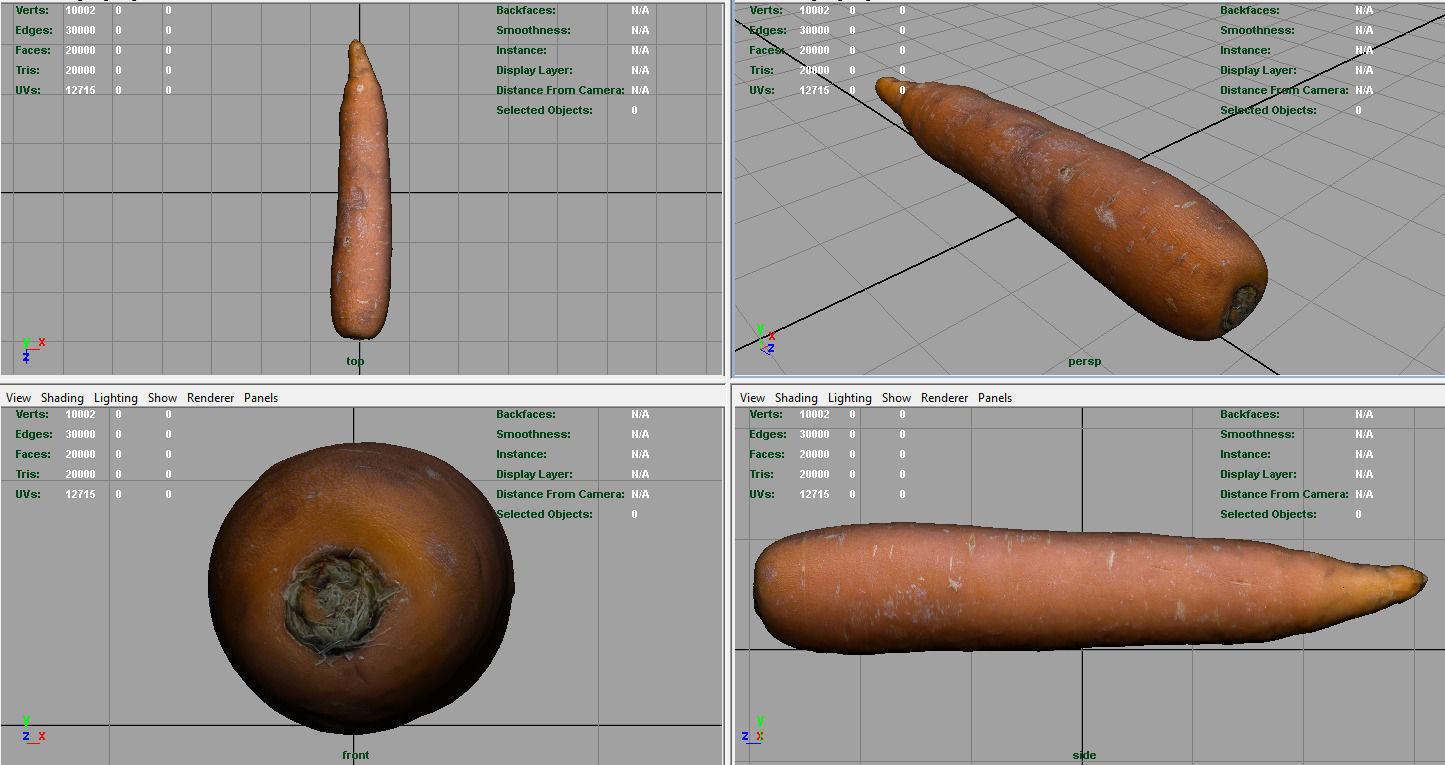Click the persp viewport label
The height and width of the screenshot is (765, 1445).
tap(1084, 361)
